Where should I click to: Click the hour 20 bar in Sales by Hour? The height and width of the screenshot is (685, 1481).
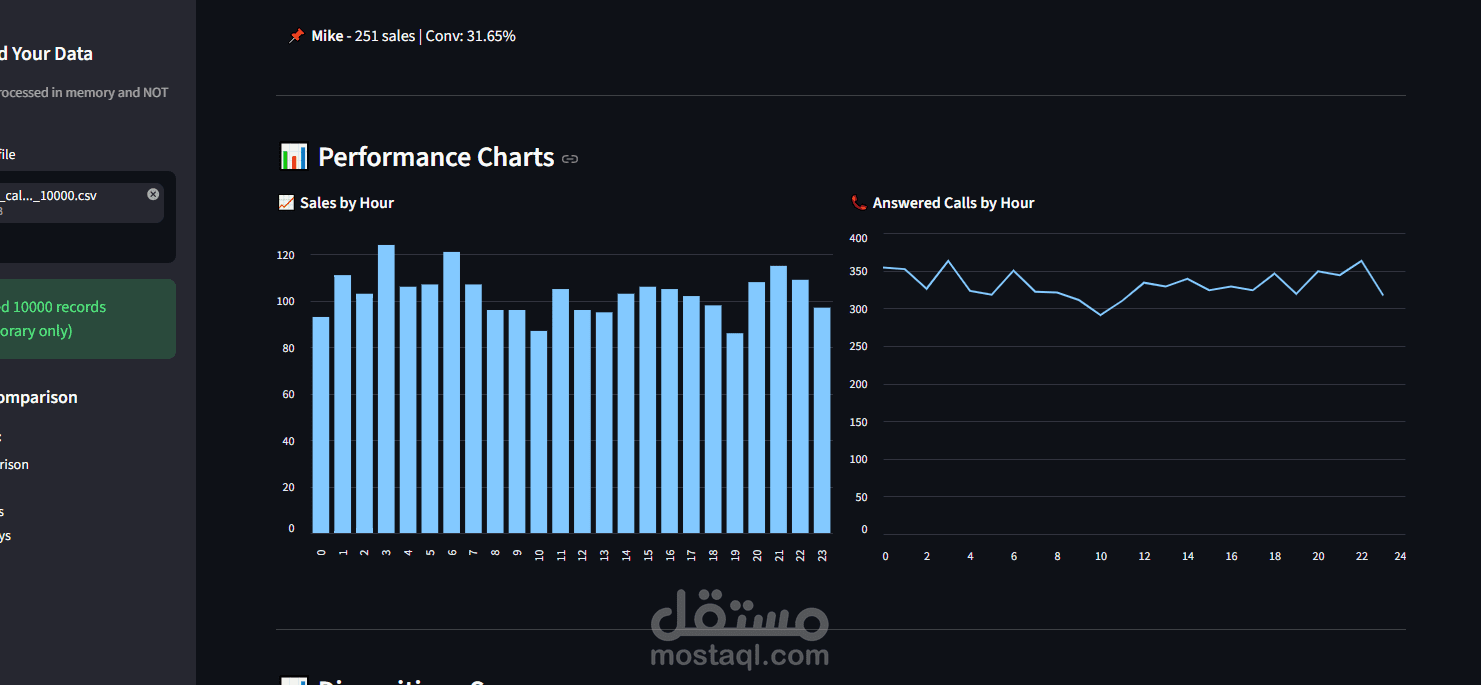tap(757, 408)
